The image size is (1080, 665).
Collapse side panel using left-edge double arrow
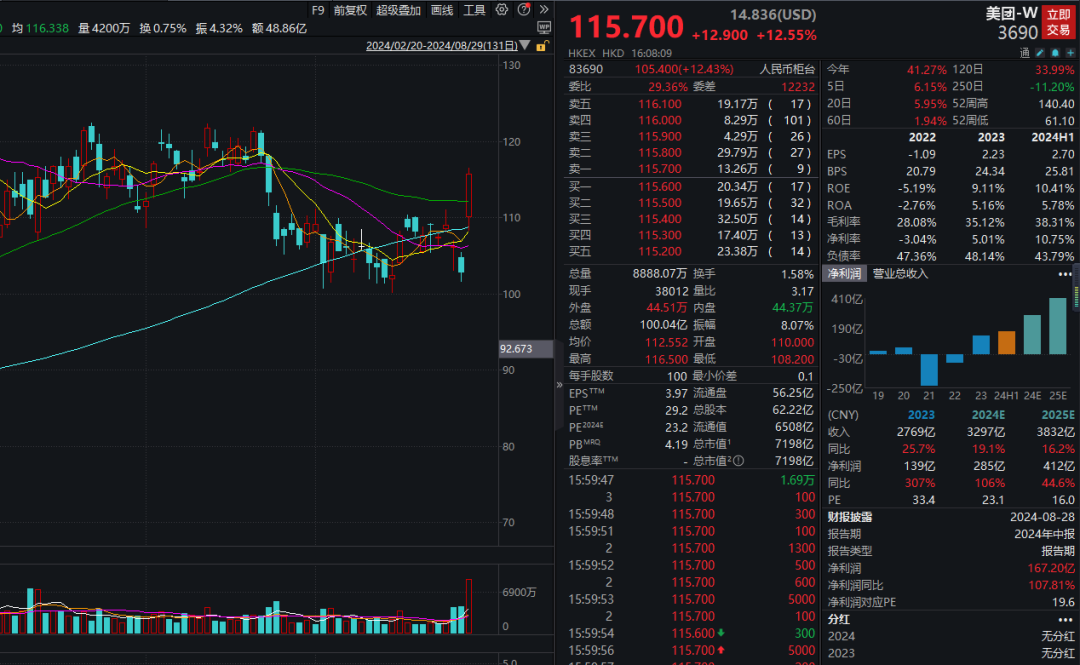559,384
